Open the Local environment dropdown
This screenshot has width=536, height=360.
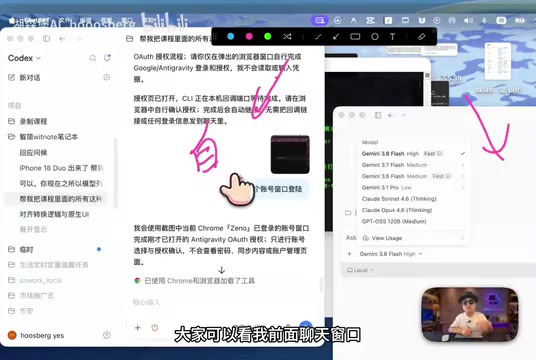pyautogui.click(x=360, y=270)
